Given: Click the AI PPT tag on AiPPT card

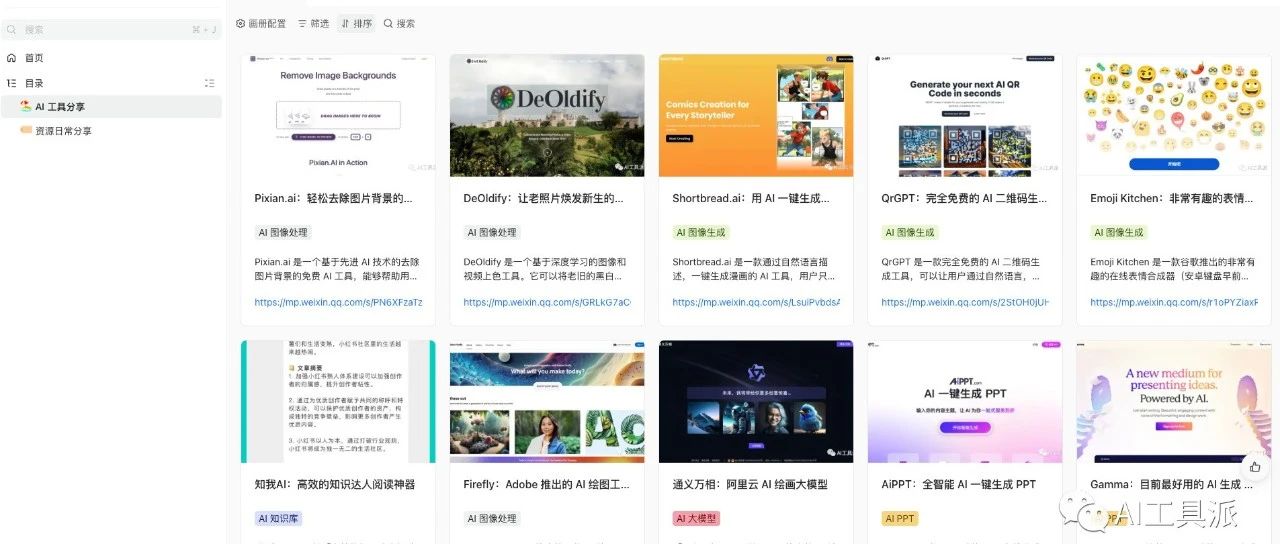Looking at the screenshot, I should (900, 518).
